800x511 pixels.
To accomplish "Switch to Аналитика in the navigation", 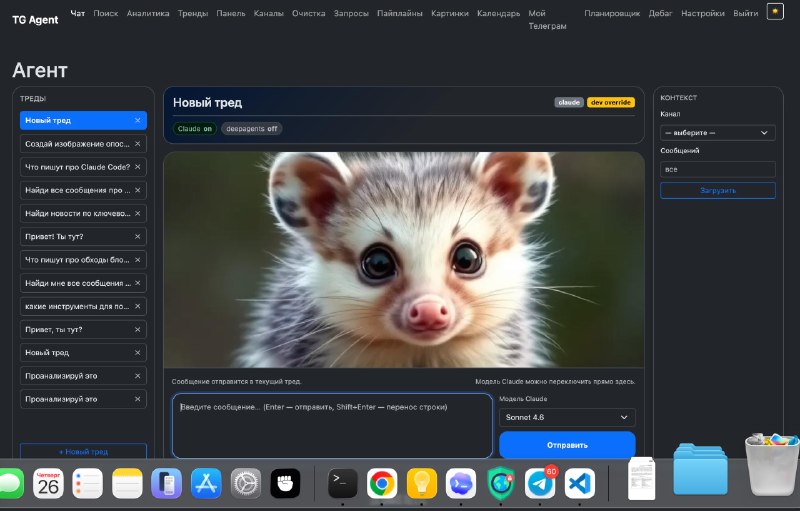I will coord(148,13).
